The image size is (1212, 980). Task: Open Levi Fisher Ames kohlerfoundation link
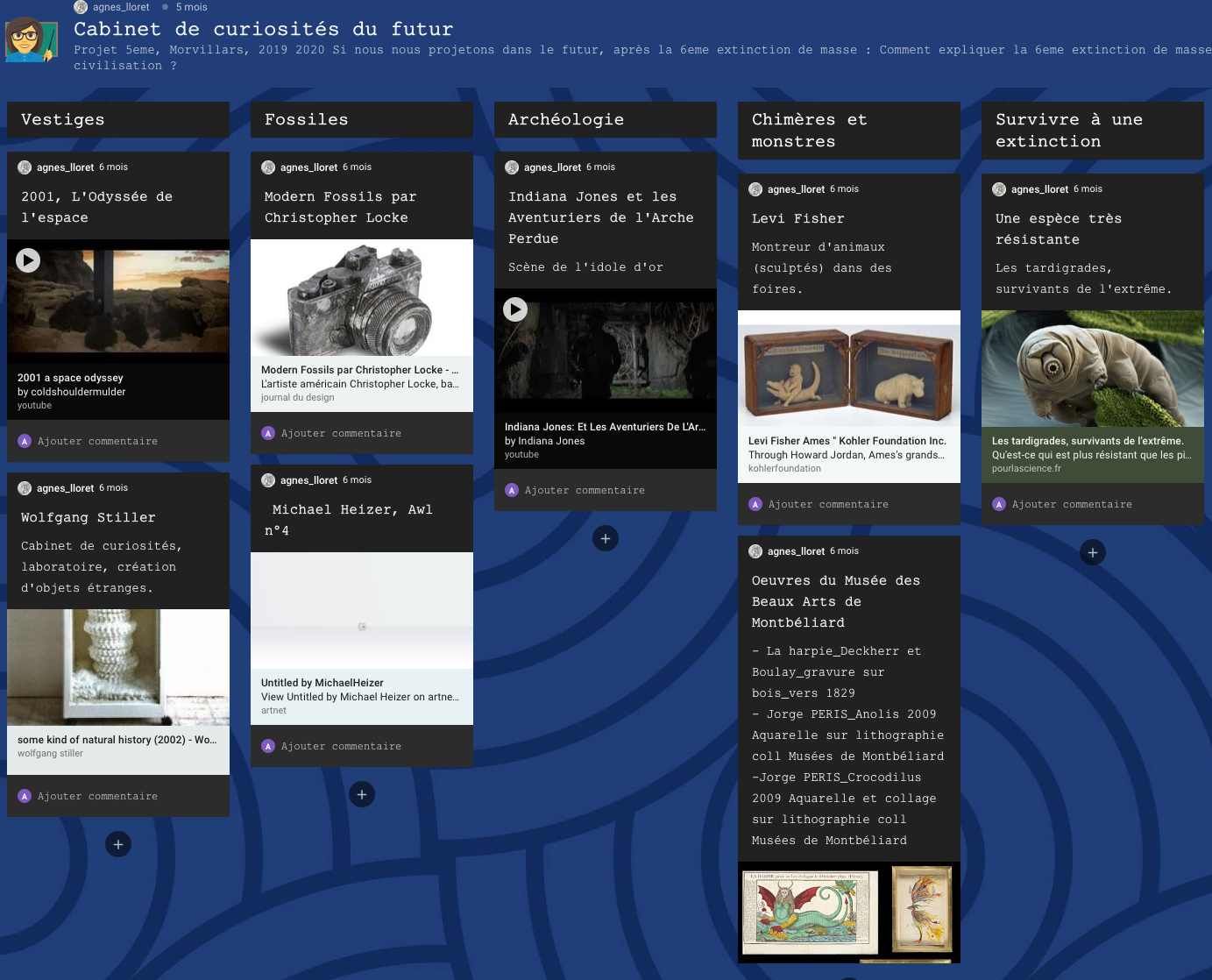pos(849,455)
